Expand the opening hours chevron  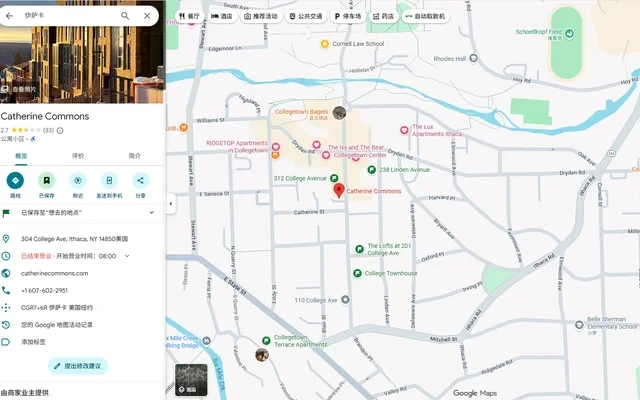pos(126,256)
